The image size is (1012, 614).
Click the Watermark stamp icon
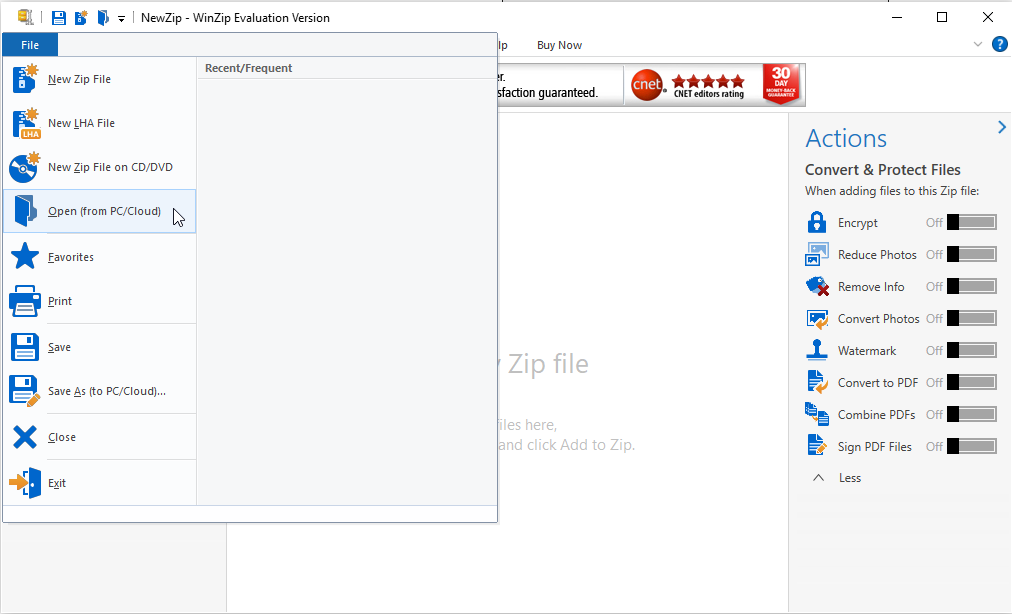pos(816,350)
